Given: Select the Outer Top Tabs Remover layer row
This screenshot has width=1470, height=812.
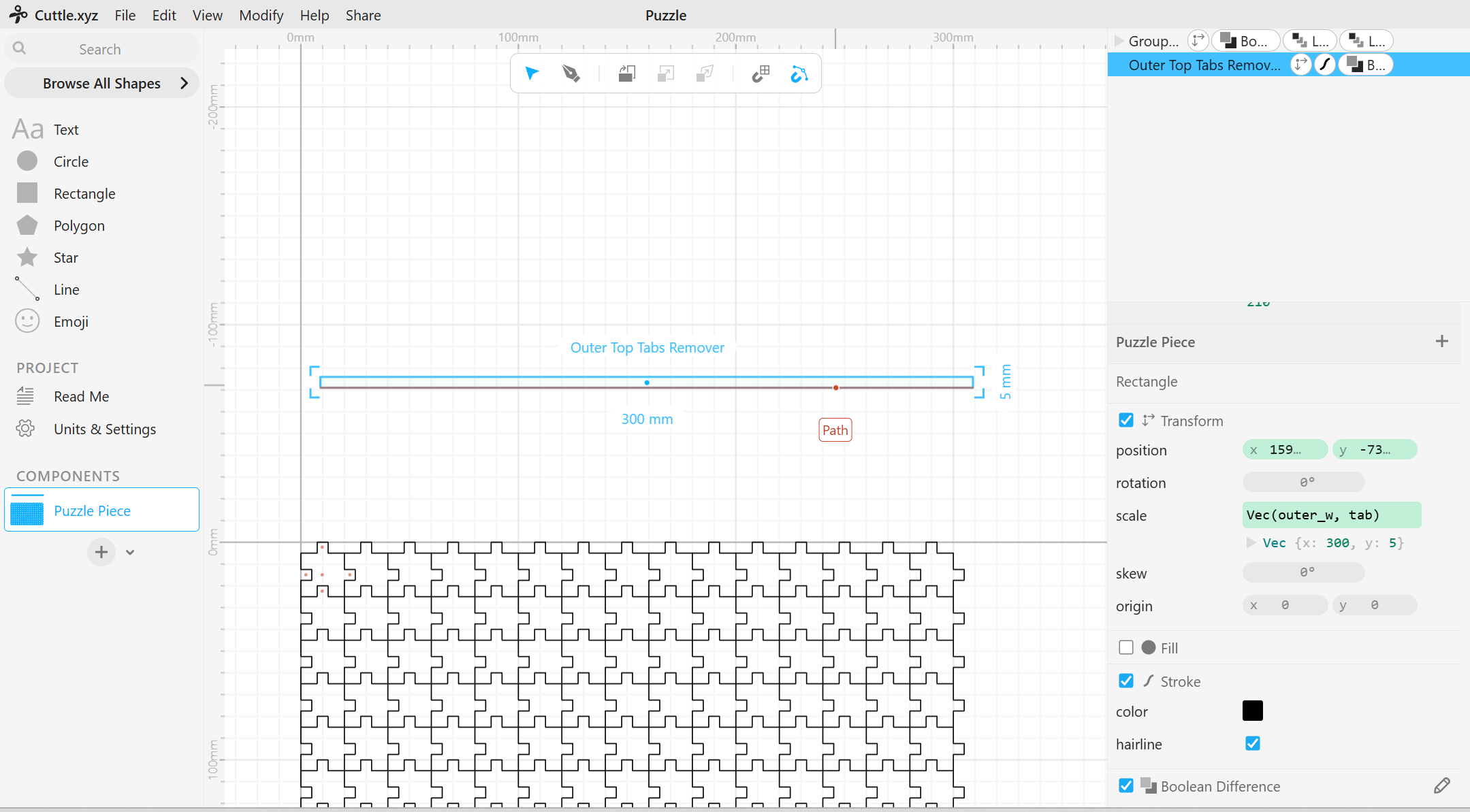Looking at the screenshot, I should pos(1288,65).
